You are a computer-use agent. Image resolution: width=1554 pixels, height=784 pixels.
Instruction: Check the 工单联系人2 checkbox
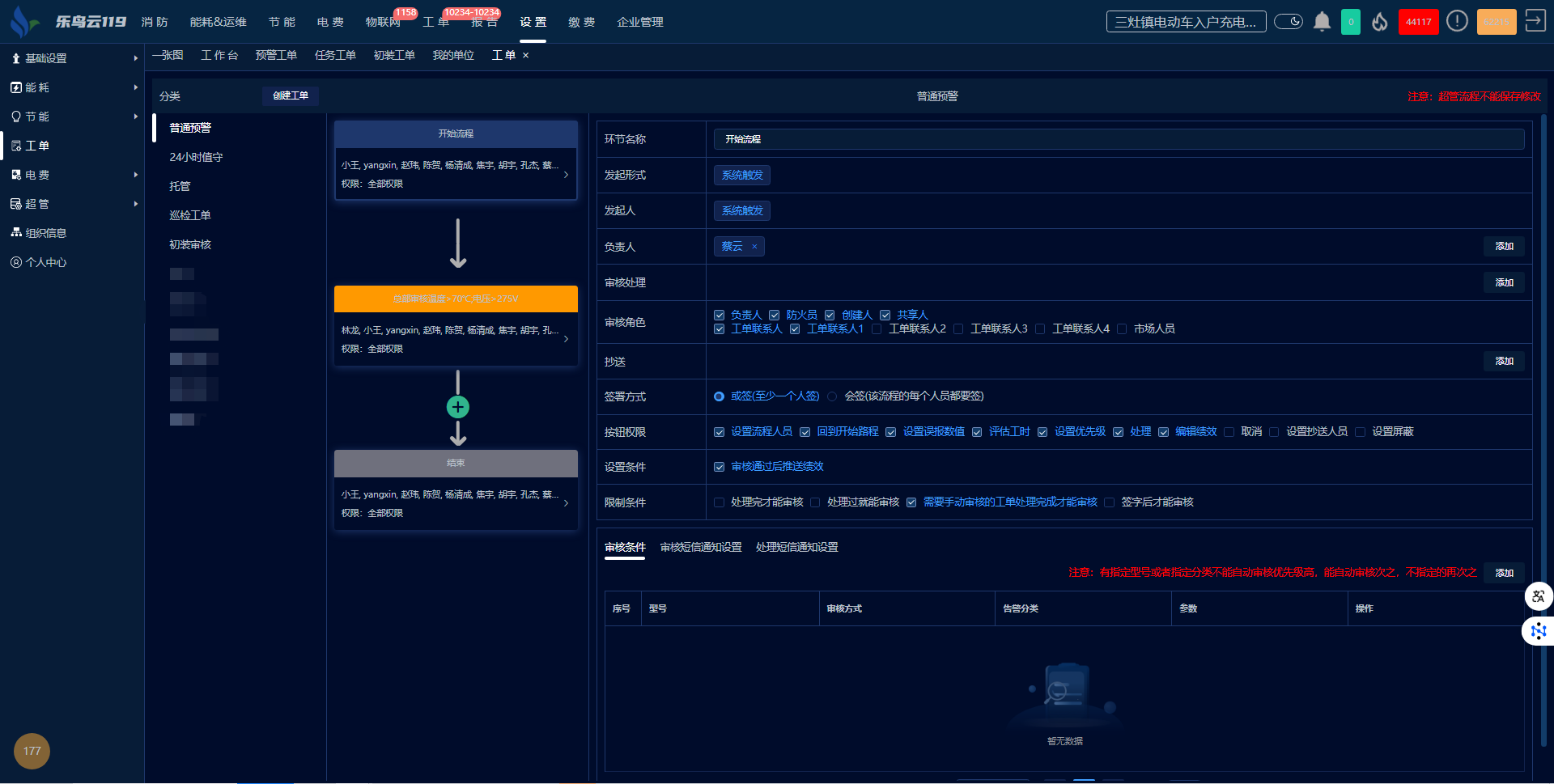tap(877, 329)
